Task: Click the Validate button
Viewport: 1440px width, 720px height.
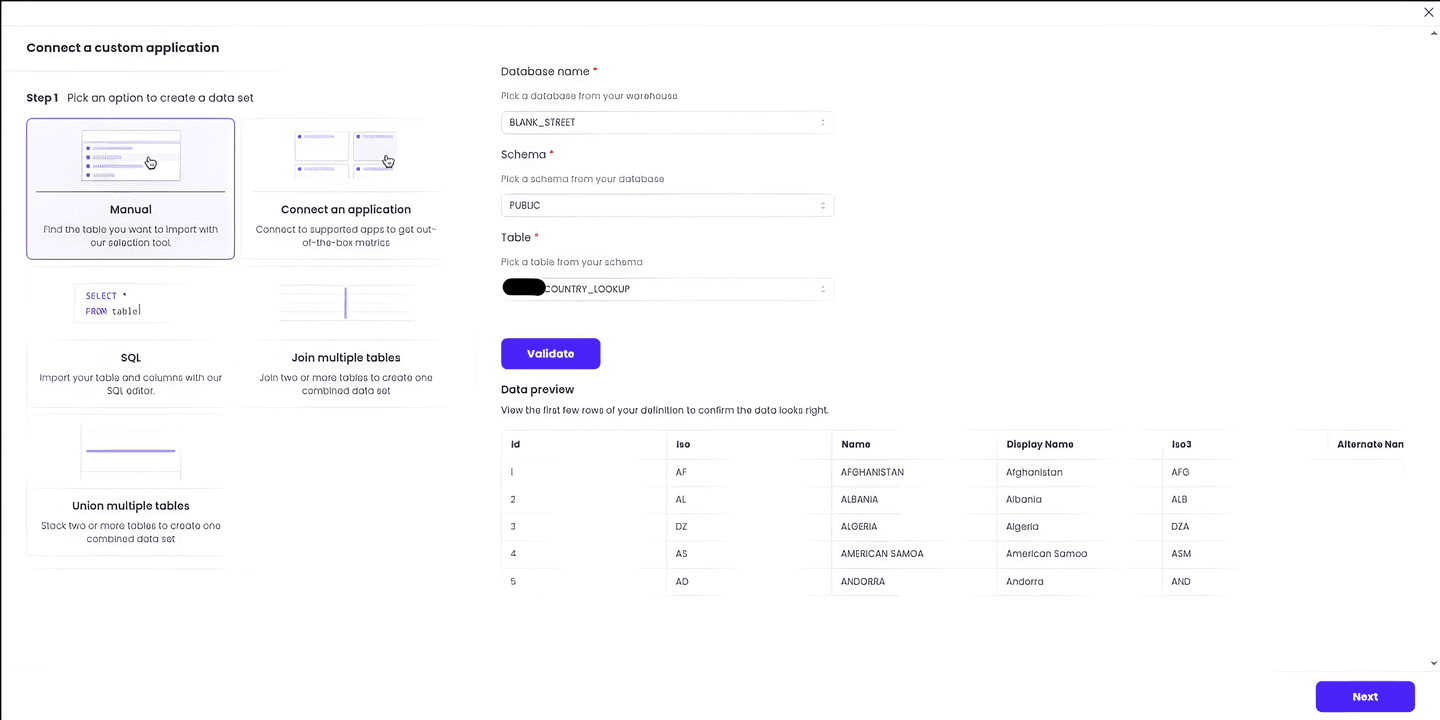Action: click(x=550, y=353)
